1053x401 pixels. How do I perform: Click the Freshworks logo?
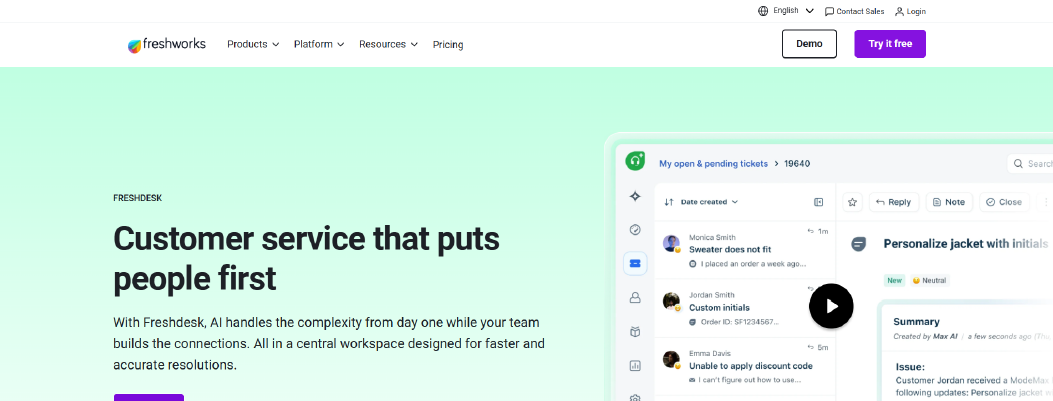[167, 45]
